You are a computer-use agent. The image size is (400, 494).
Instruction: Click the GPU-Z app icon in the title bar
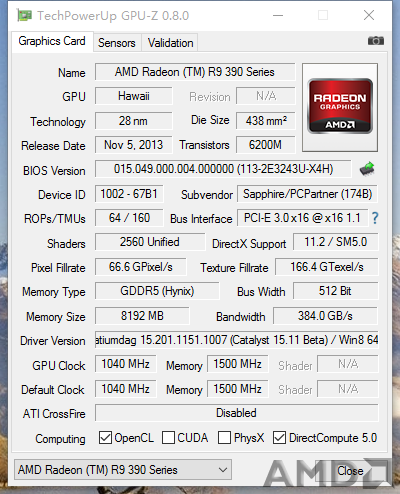(24, 15)
